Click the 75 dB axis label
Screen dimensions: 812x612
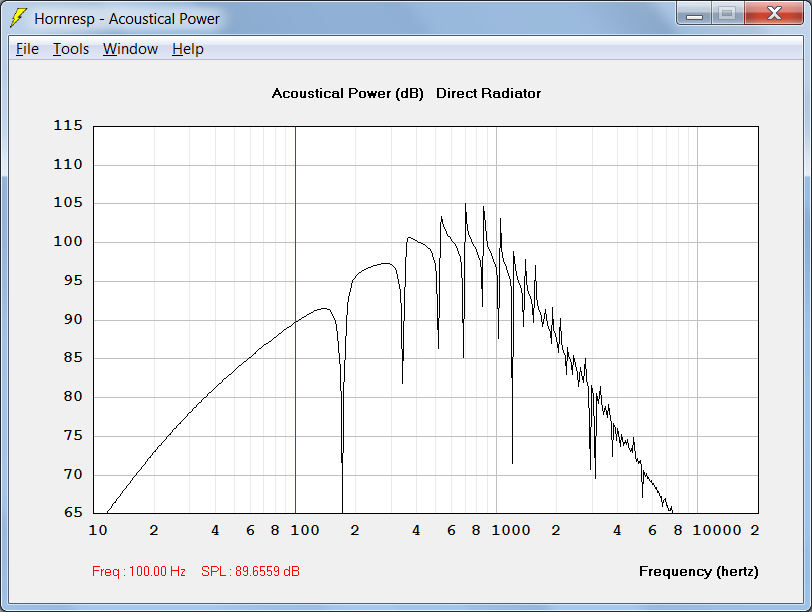click(73, 435)
